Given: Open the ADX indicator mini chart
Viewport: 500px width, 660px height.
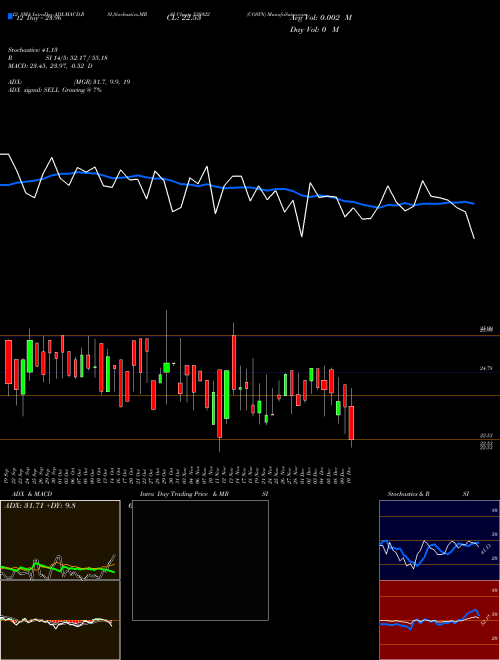Looking at the screenshot, I should [60, 540].
